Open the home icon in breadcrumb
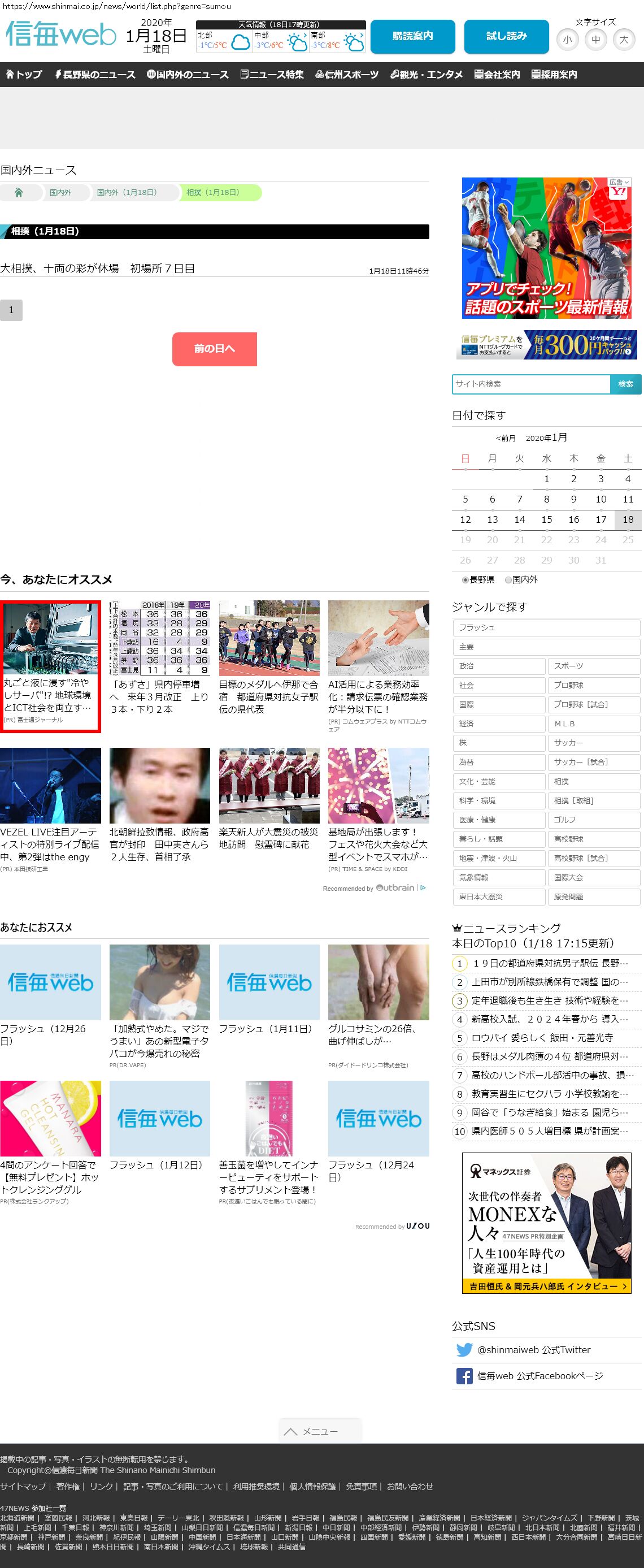The width and height of the screenshot is (644, 1568). (19, 192)
